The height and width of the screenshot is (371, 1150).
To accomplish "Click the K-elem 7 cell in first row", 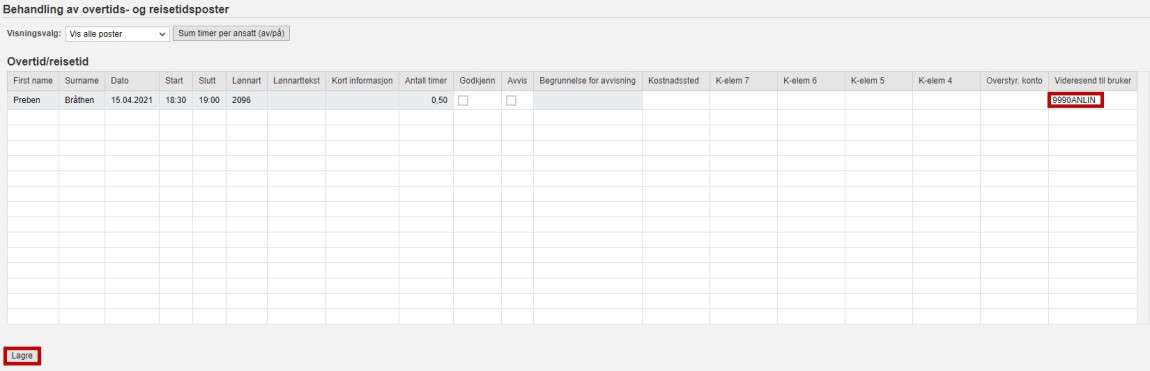I will tap(743, 100).
